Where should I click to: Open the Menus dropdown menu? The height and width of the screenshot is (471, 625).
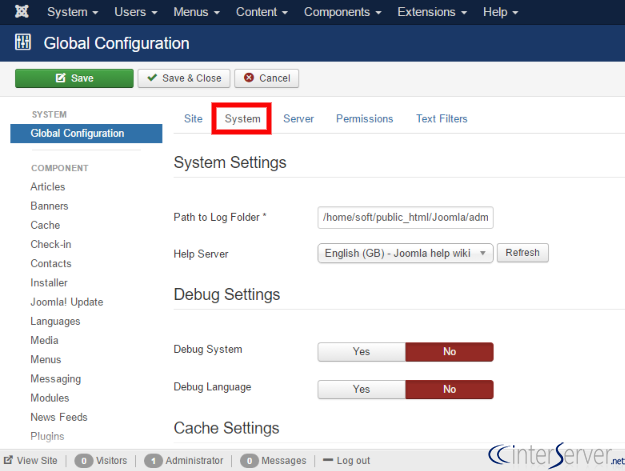coord(197,12)
